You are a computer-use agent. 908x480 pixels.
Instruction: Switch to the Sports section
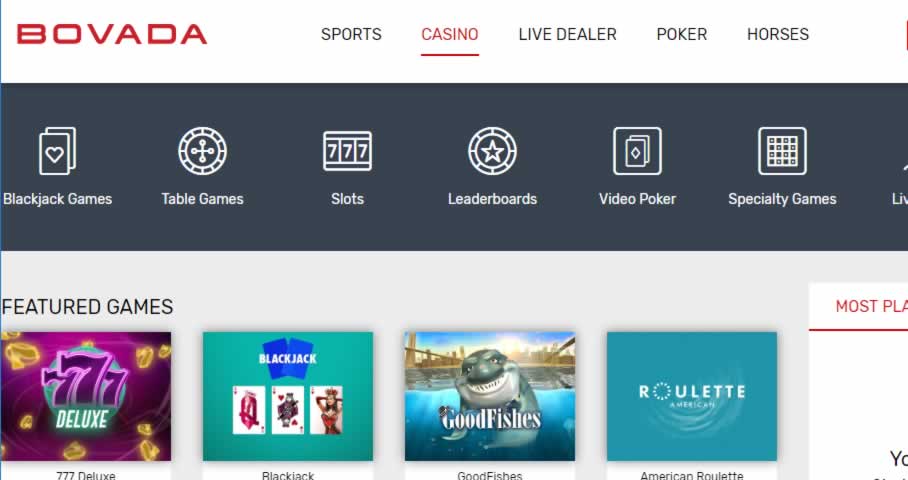click(x=352, y=34)
